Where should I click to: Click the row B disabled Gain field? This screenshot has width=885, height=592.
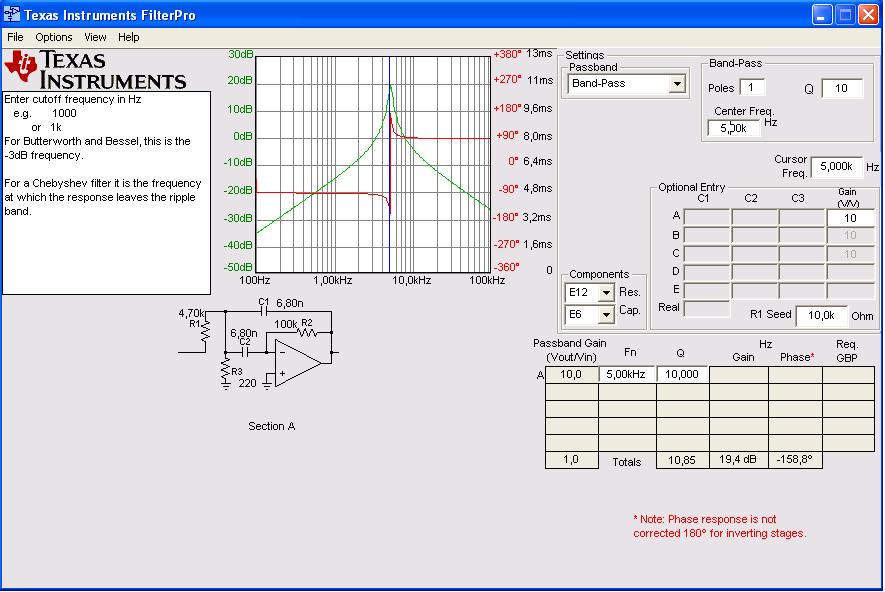851,235
